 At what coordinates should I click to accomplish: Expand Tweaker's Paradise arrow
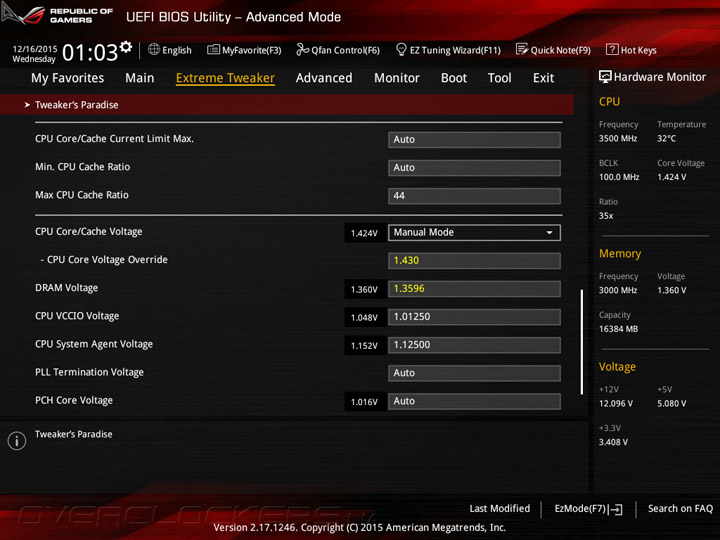pyautogui.click(x=27, y=105)
